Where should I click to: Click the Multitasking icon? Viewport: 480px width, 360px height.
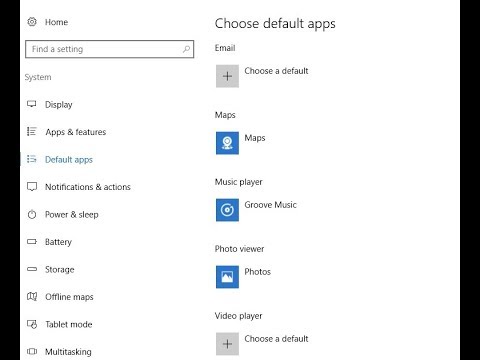[32, 351]
